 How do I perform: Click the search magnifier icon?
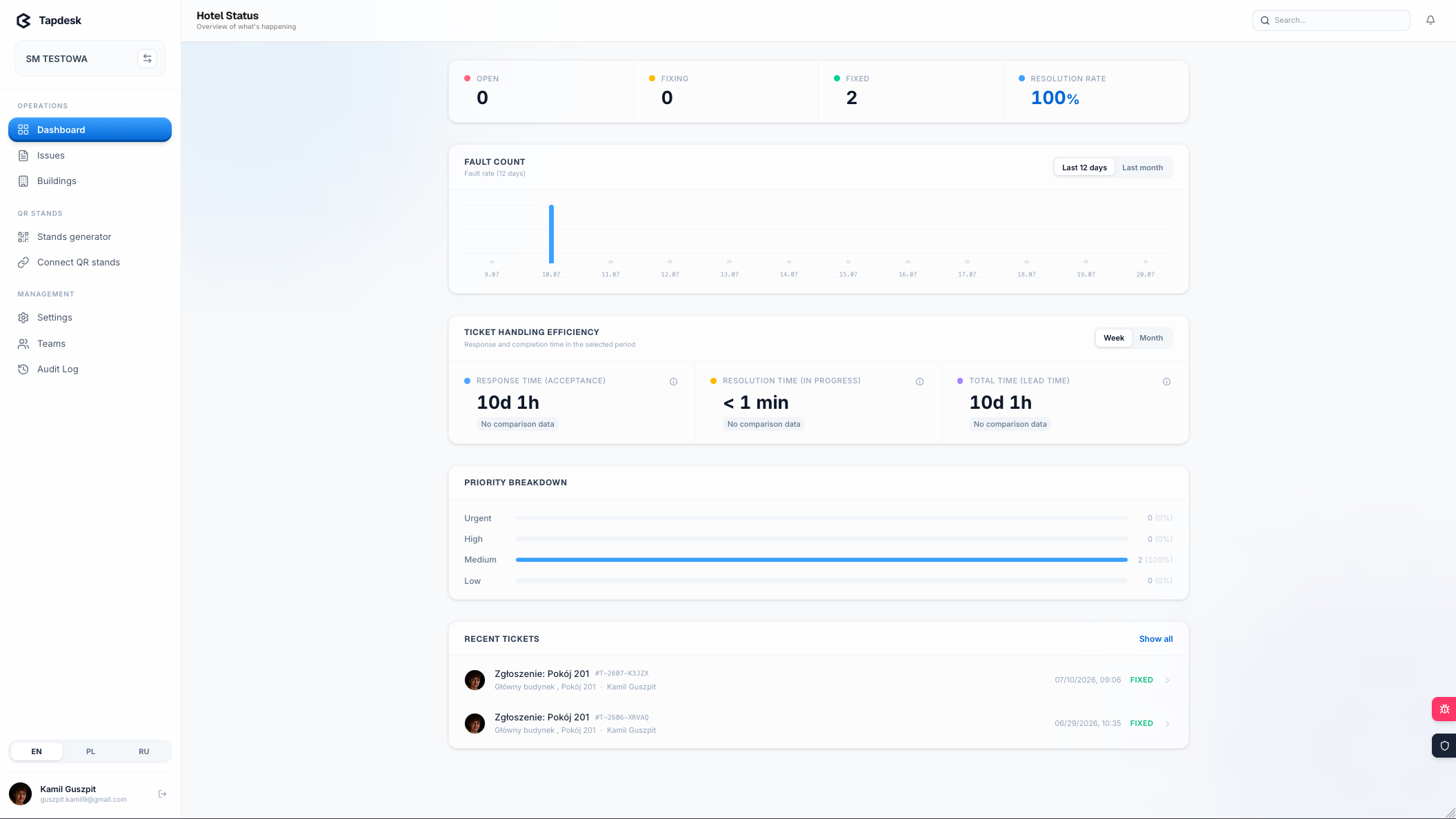click(1265, 20)
